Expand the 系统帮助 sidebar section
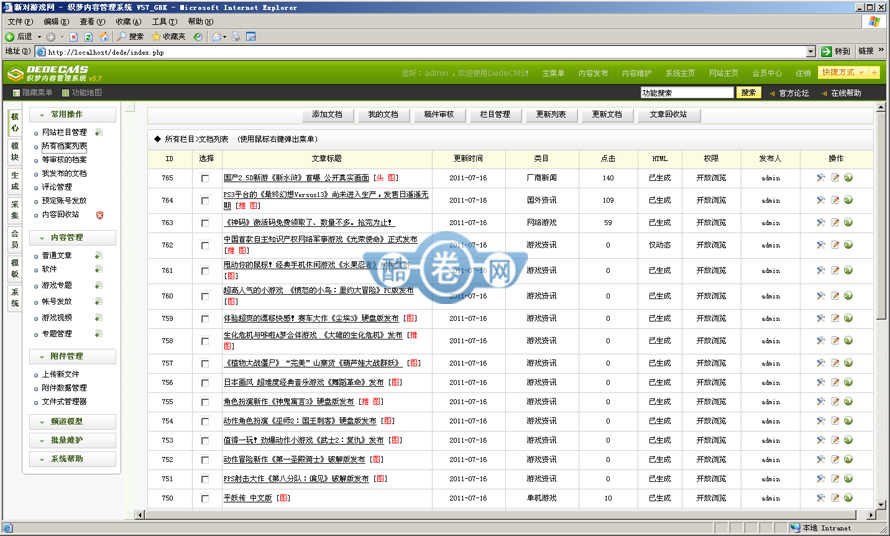Screen dimensions: 890x536 (73, 459)
